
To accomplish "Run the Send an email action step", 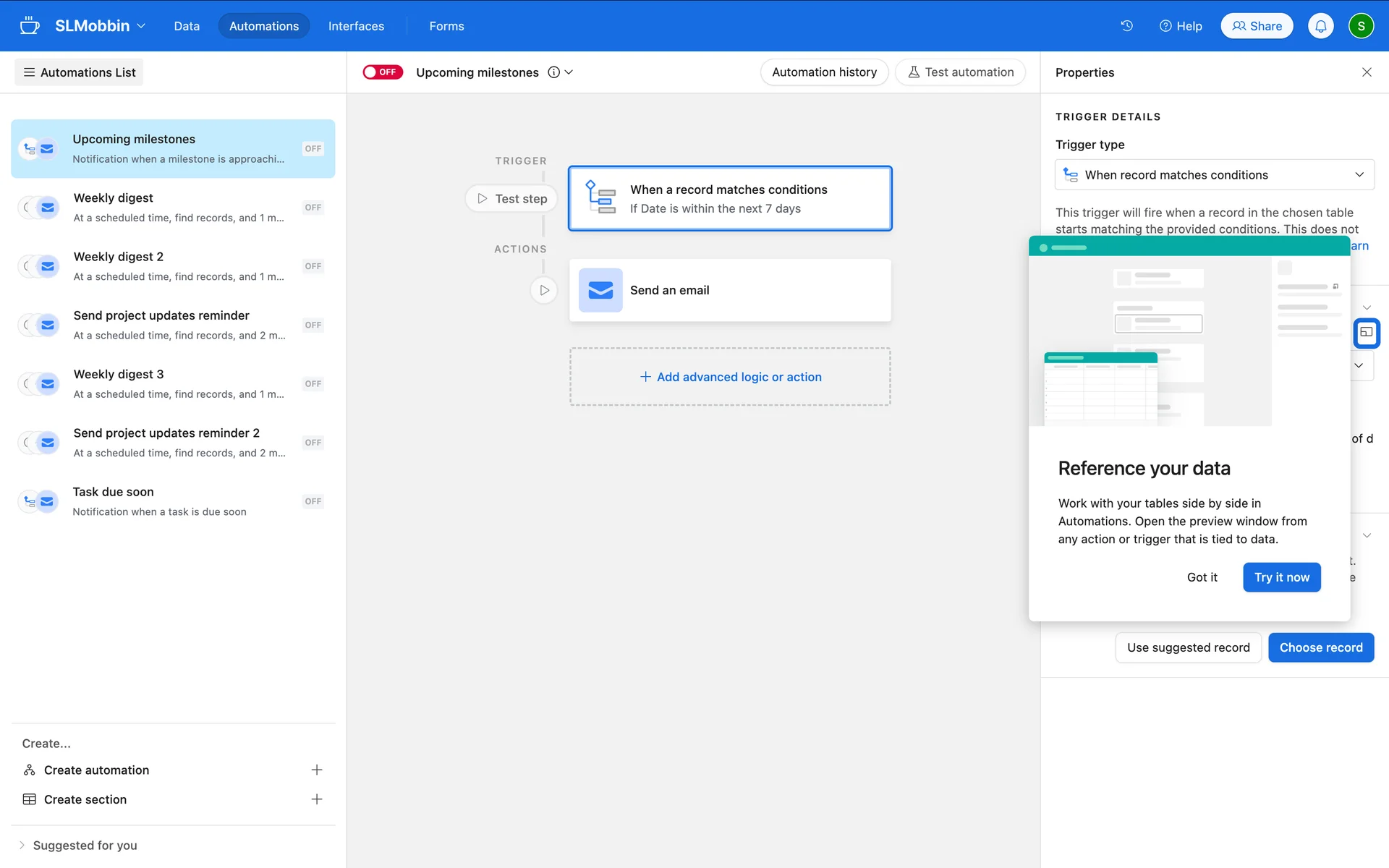I will pyautogui.click(x=544, y=290).
